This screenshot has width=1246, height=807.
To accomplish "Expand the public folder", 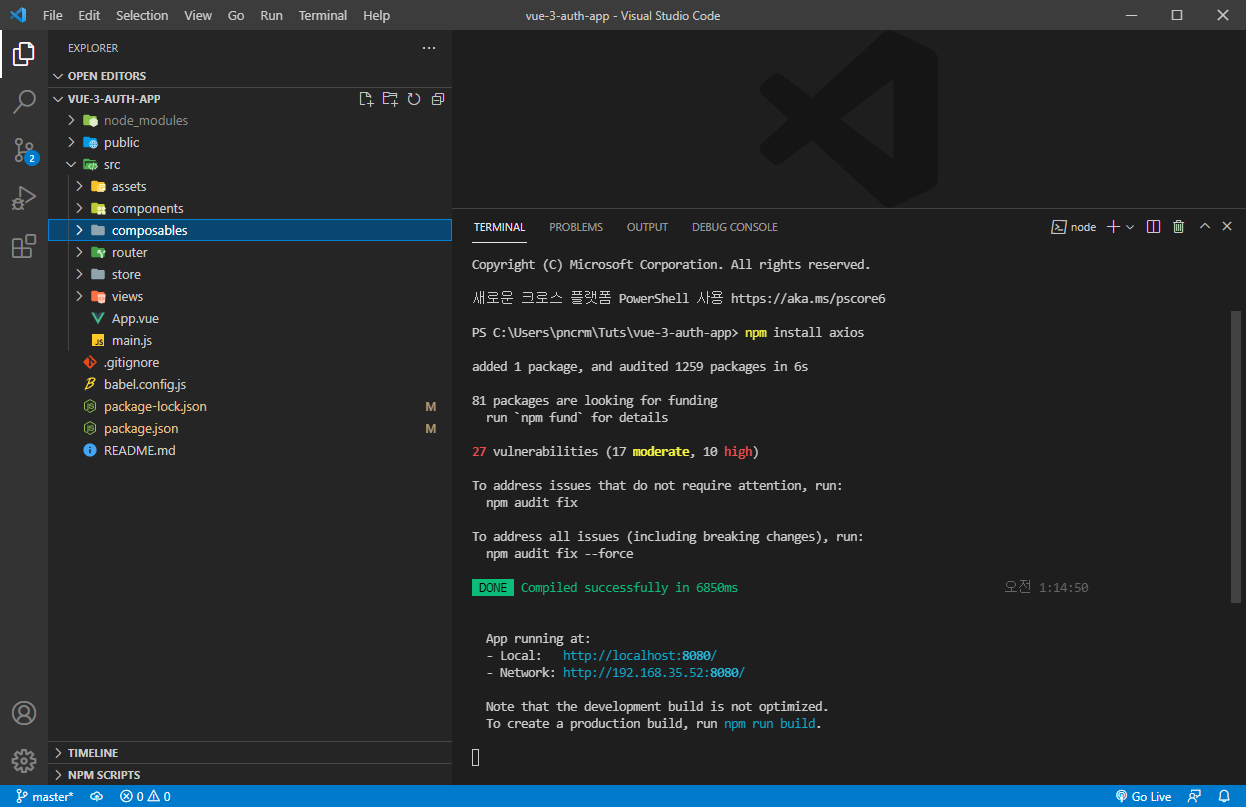I will click(x=71, y=142).
